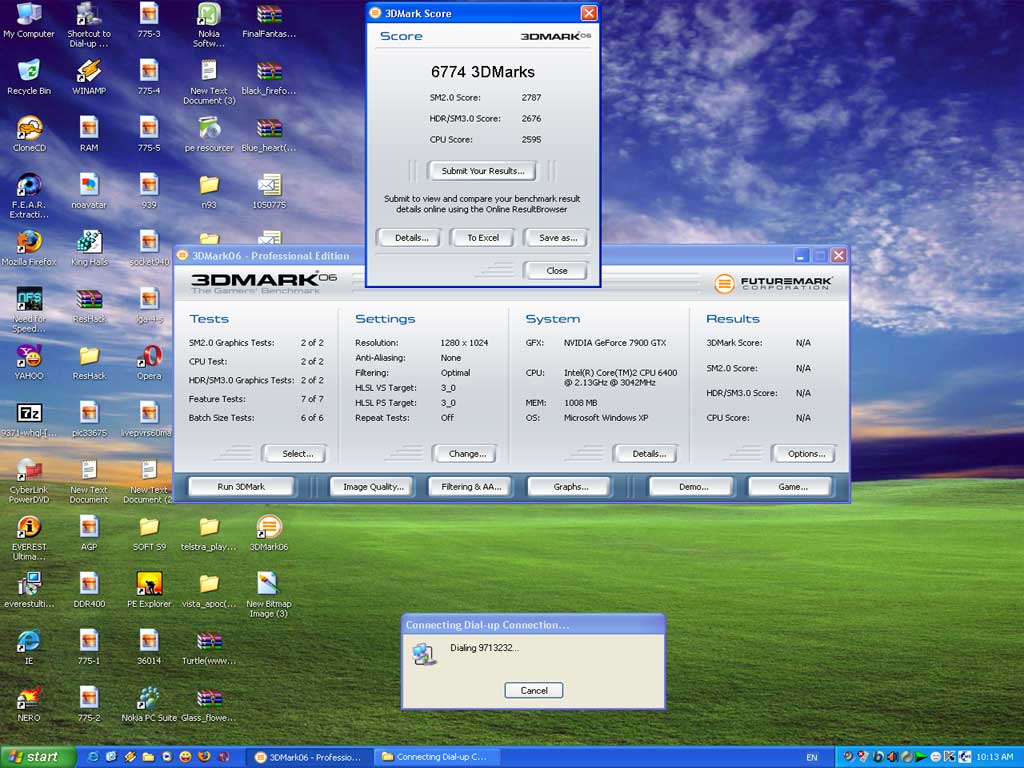Click the Game button in 3DMark06
Viewport: 1024px width, 768px height.
click(x=792, y=487)
